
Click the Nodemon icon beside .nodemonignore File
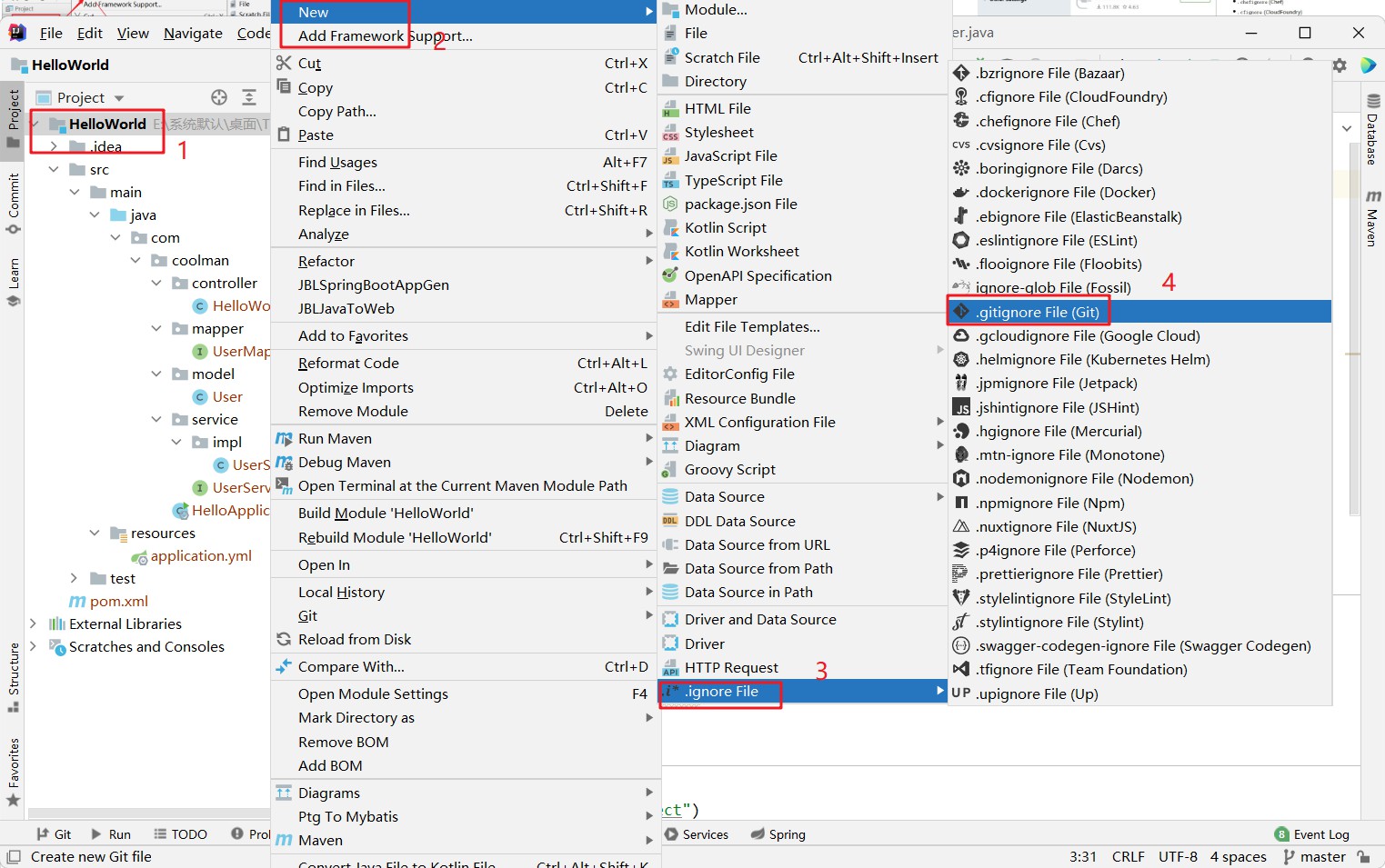click(x=961, y=478)
